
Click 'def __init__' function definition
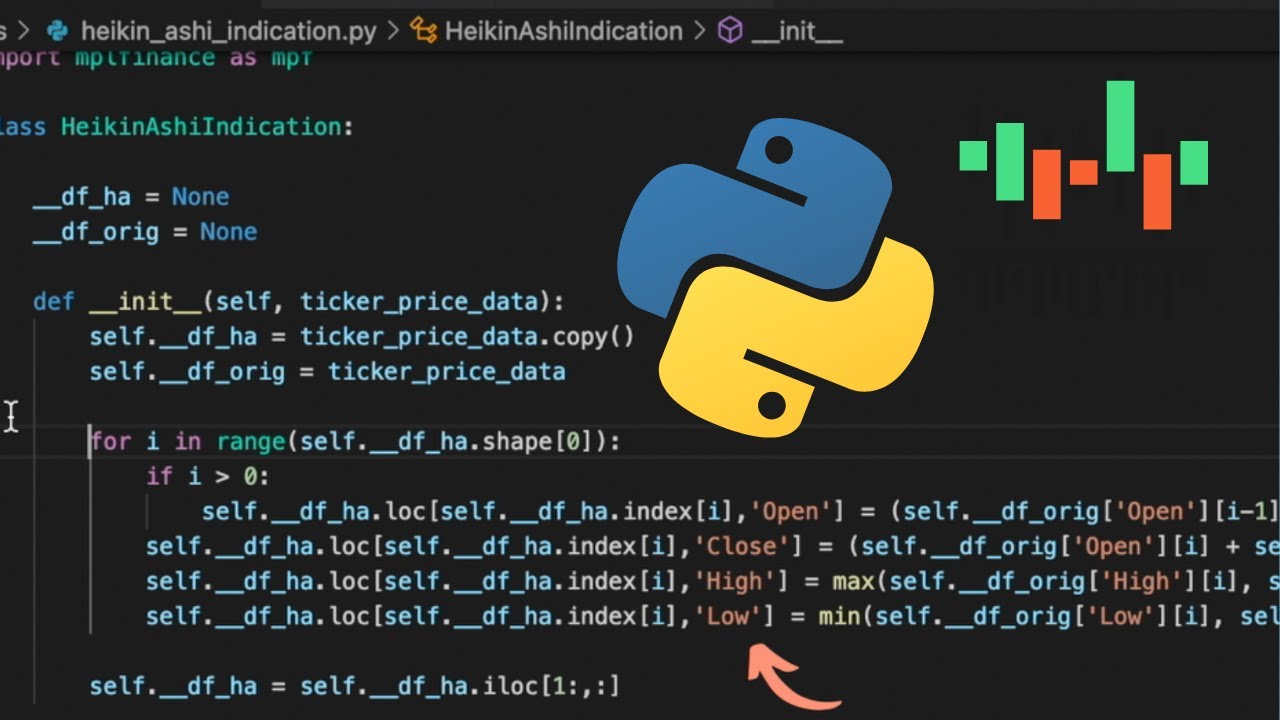pyautogui.click(x=298, y=302)
